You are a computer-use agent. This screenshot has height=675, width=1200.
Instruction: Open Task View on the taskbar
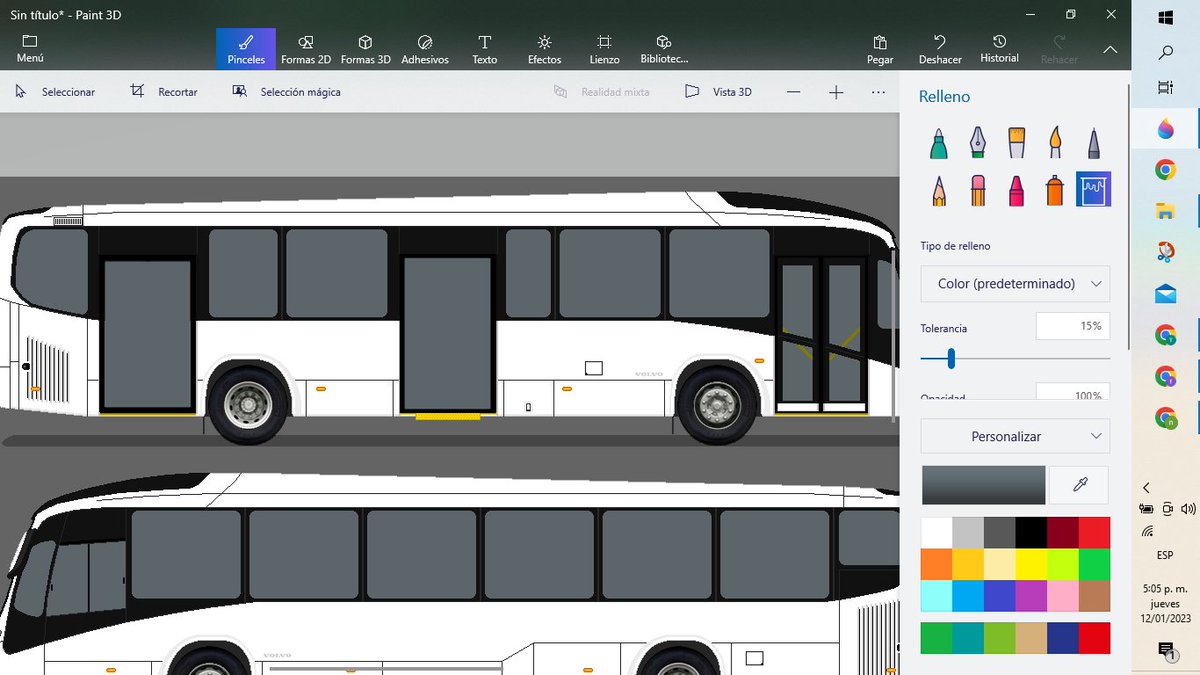1165,88
